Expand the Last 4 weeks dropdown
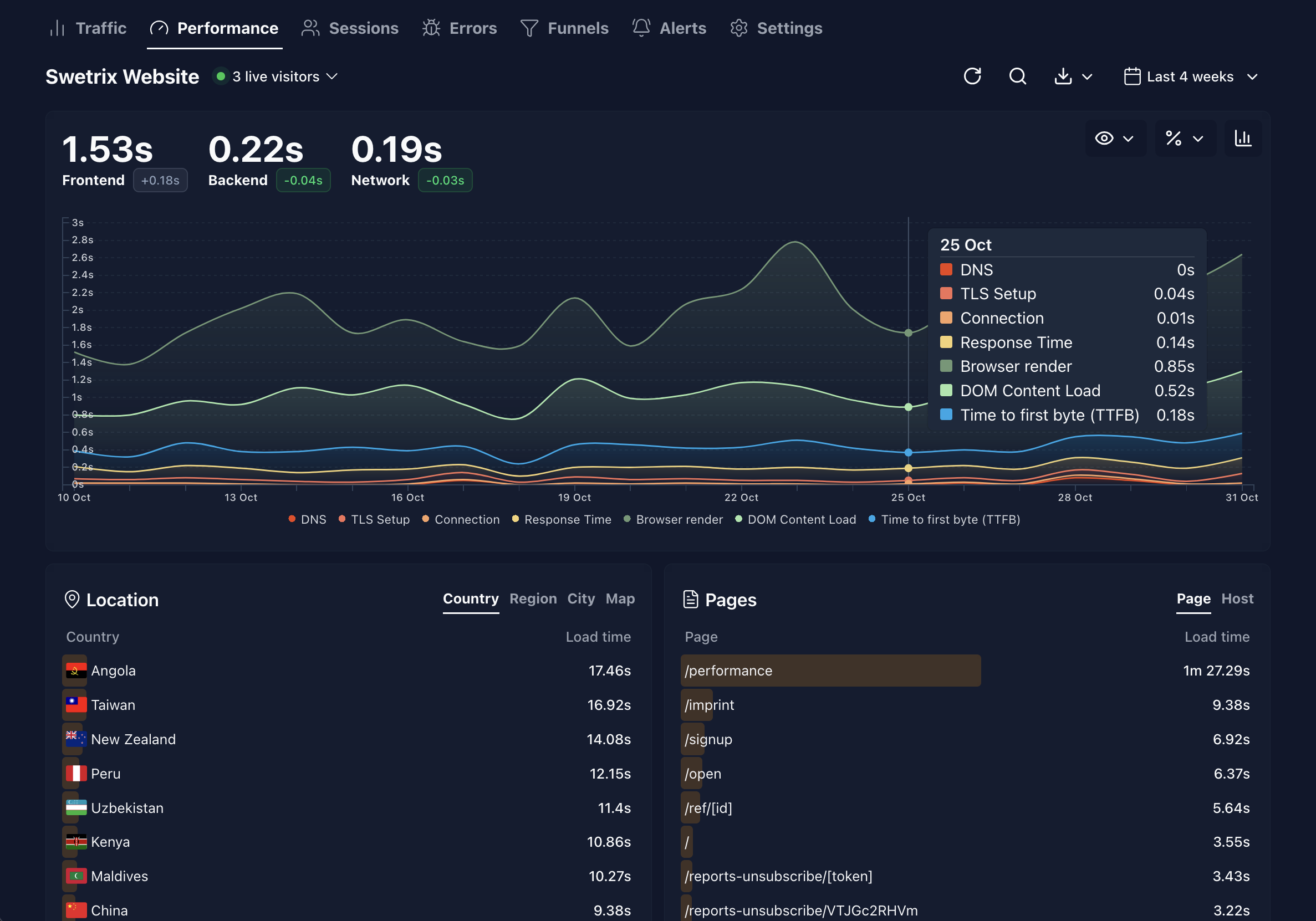This screenshot has width=1316, height=921. (1191, 76)
